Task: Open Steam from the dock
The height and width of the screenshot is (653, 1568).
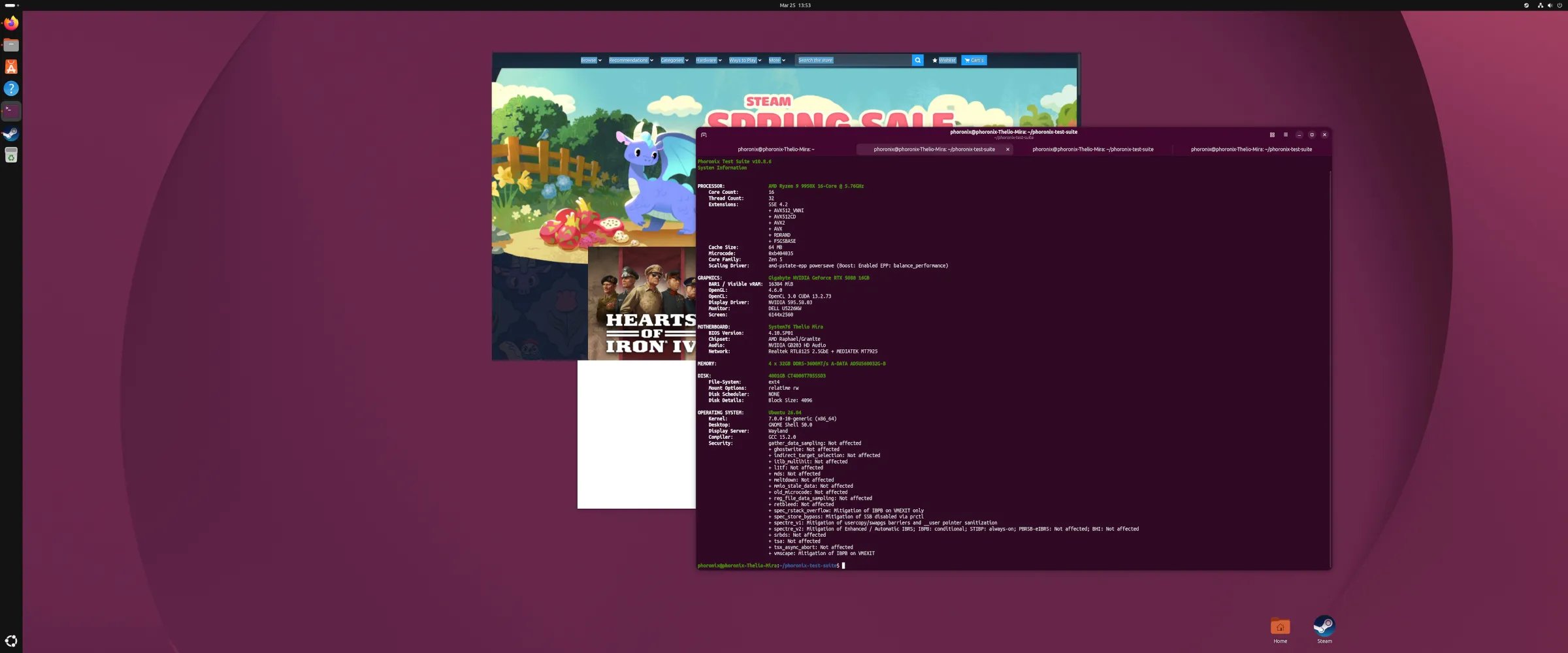Action: pyautogui.click(x=11, y=134)
